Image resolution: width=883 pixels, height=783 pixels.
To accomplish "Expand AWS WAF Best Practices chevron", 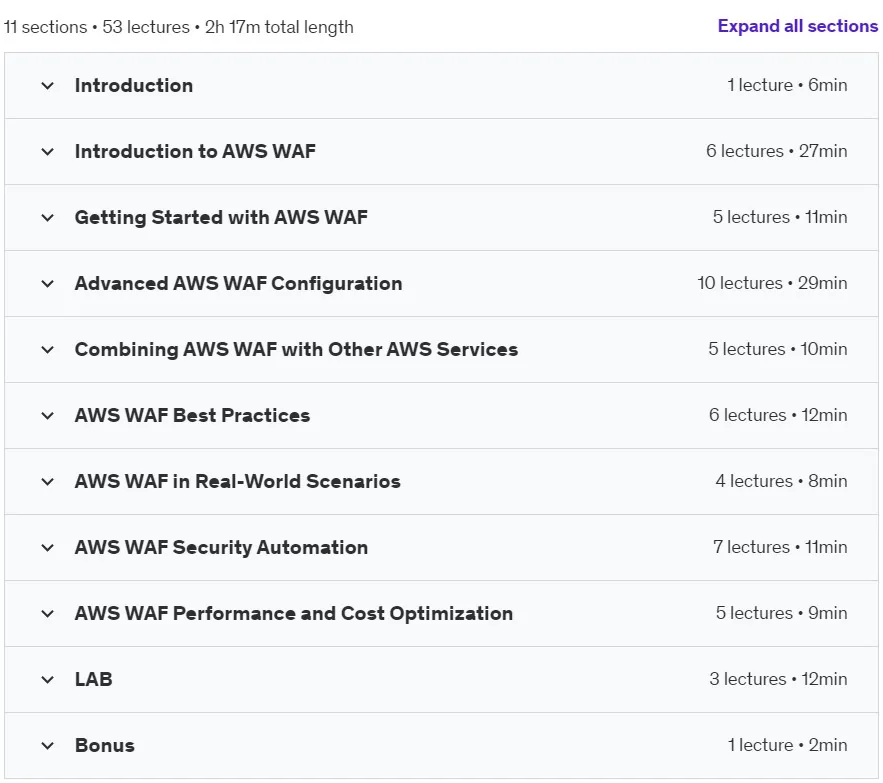I will (x=48, y=416).
